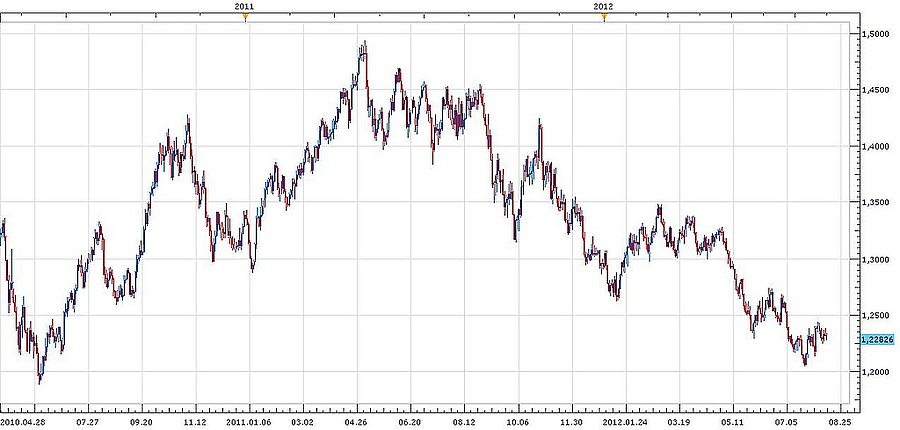Click the 1,2500 price axis label

tap(875, 315)
